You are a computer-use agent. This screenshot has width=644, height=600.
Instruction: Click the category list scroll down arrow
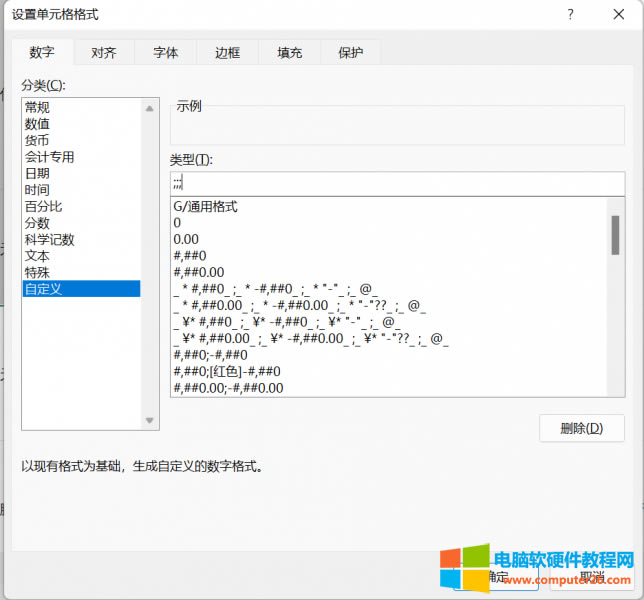pyautogui.click(x=150, y=421)
